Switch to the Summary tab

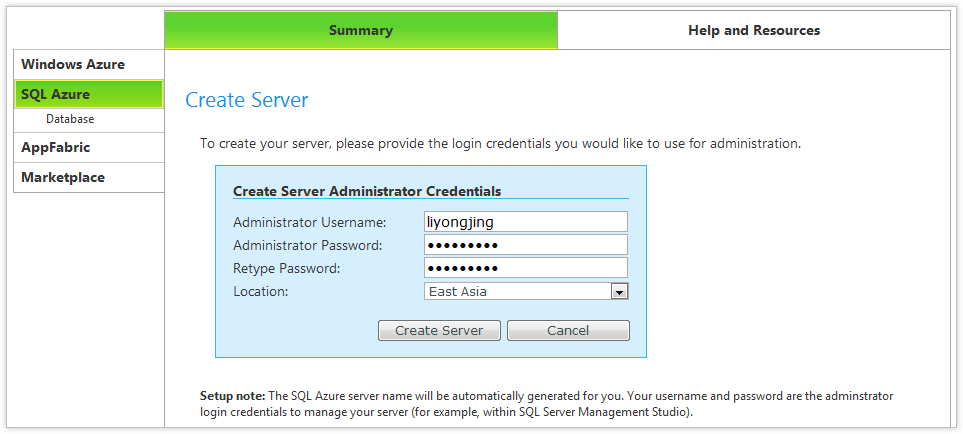(x=360, y=31)
